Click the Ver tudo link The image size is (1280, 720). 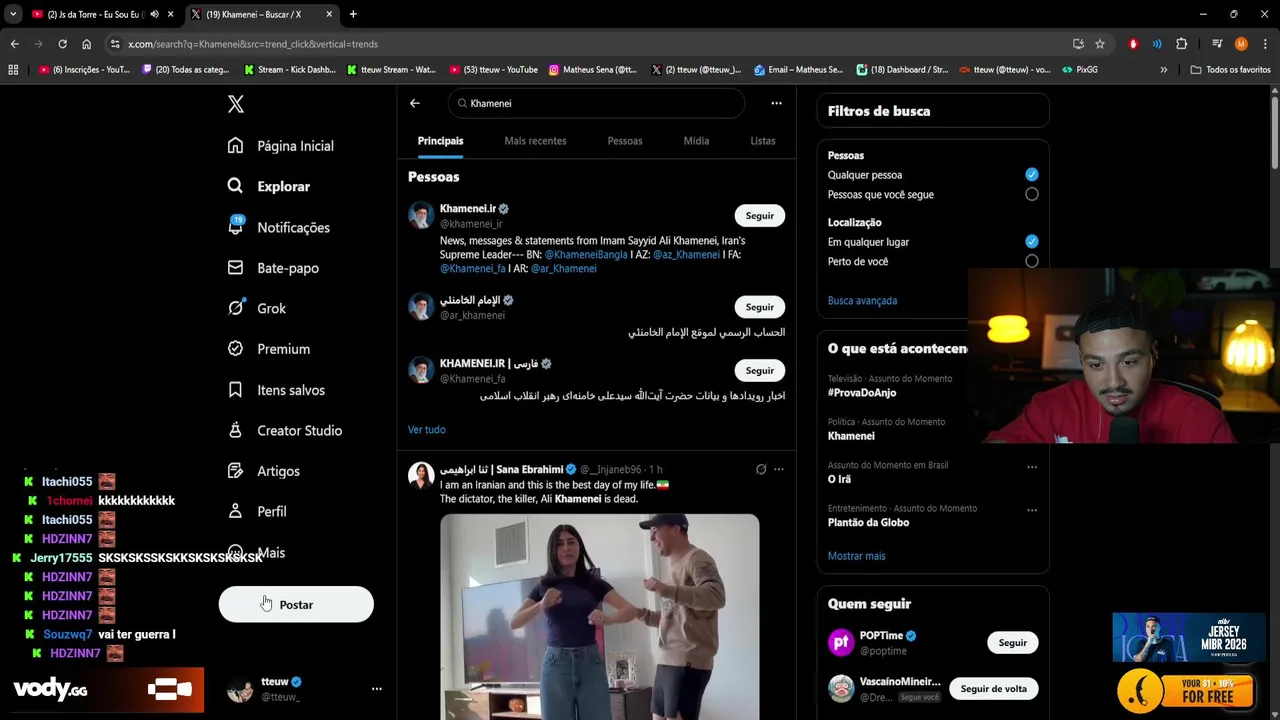pos(427,429)
